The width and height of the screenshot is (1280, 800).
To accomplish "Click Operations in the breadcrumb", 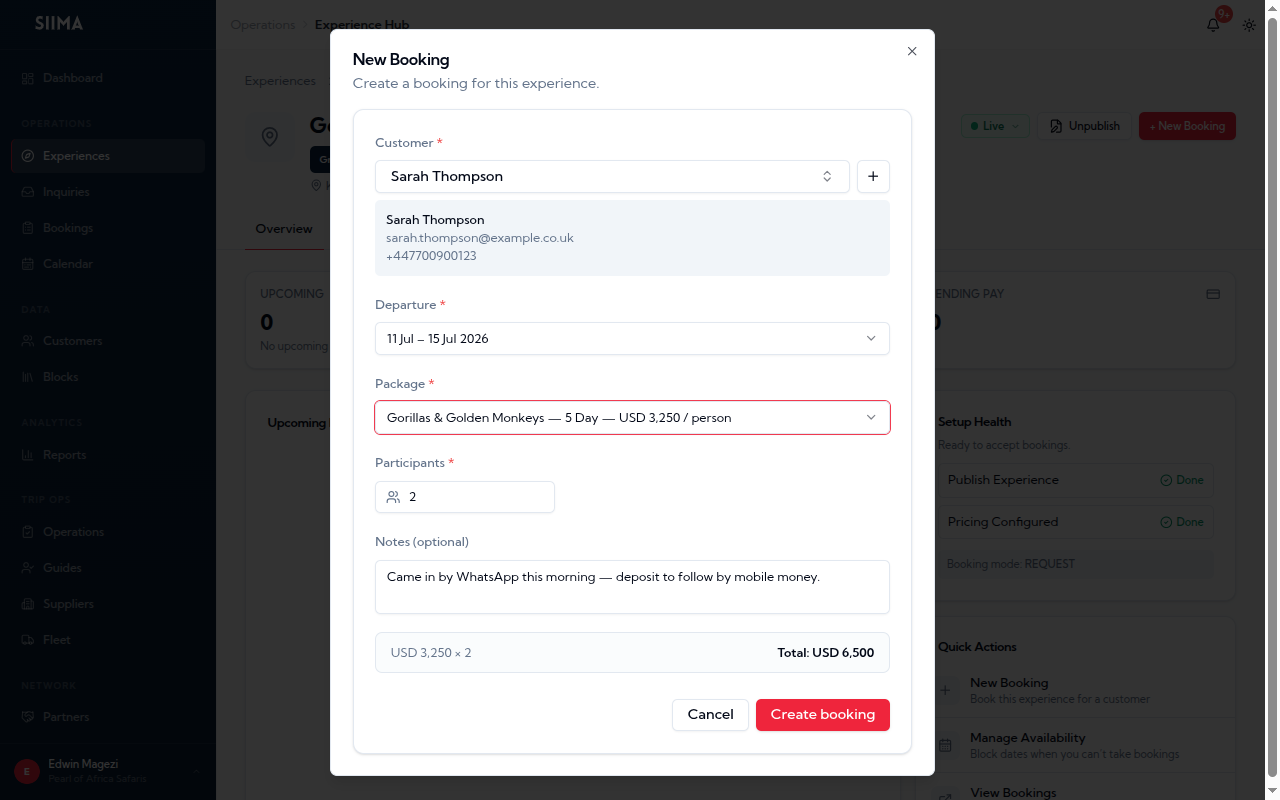I will click(263, 25).
